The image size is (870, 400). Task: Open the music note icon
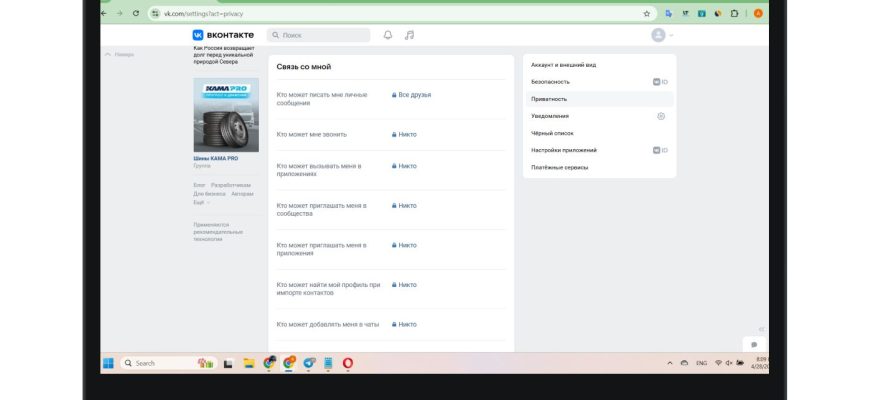(409, 35)
